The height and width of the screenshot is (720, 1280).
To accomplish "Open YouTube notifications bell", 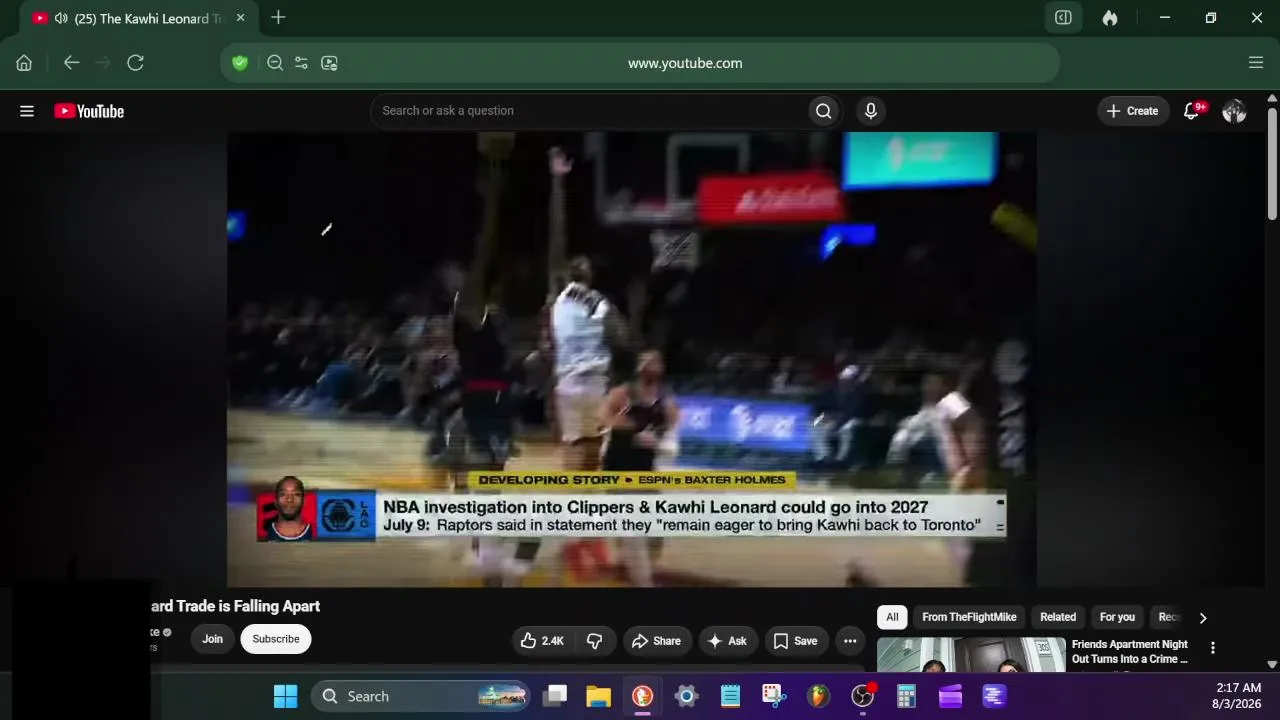I will [1191, 111].
